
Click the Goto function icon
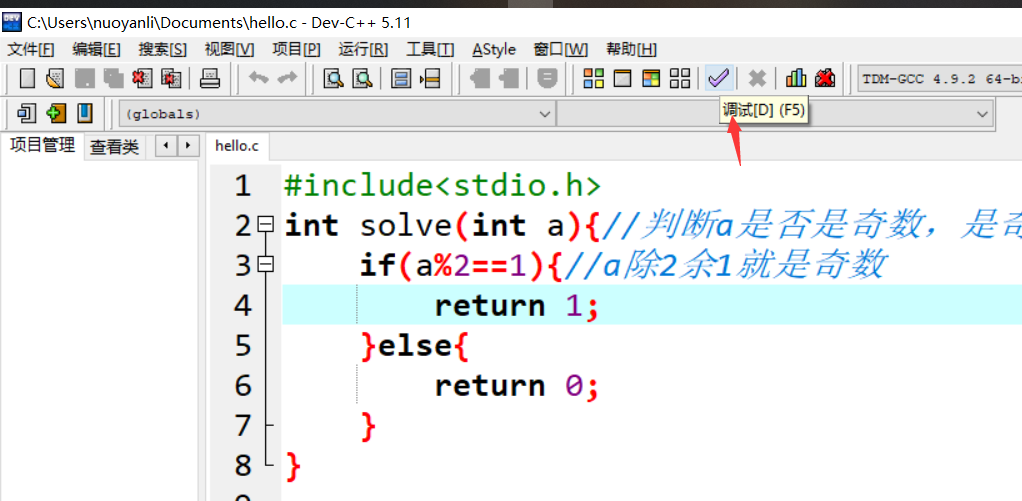click(402, 79)
